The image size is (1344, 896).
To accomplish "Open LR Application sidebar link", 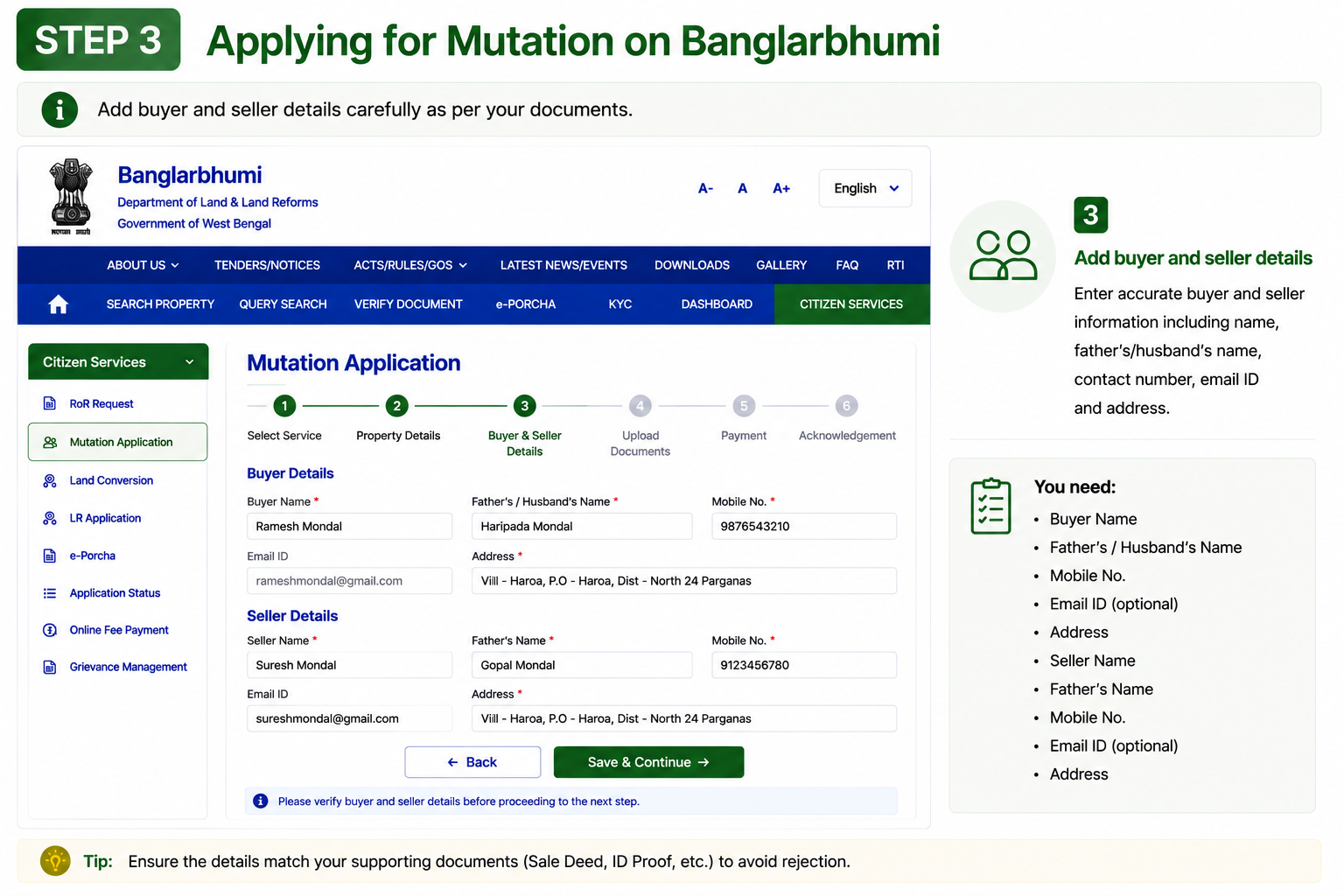I will click(105, 518).
